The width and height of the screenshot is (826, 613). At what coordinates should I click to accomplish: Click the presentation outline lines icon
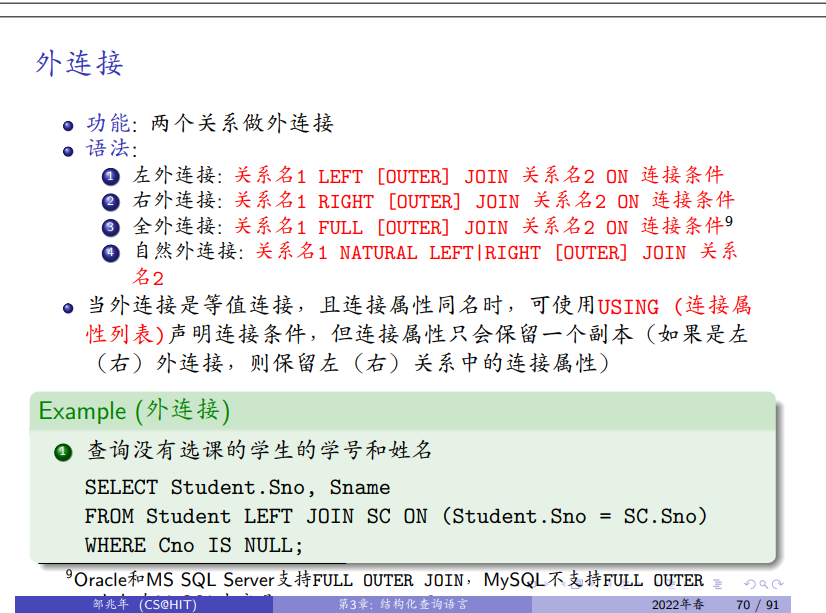pos(716,584)
